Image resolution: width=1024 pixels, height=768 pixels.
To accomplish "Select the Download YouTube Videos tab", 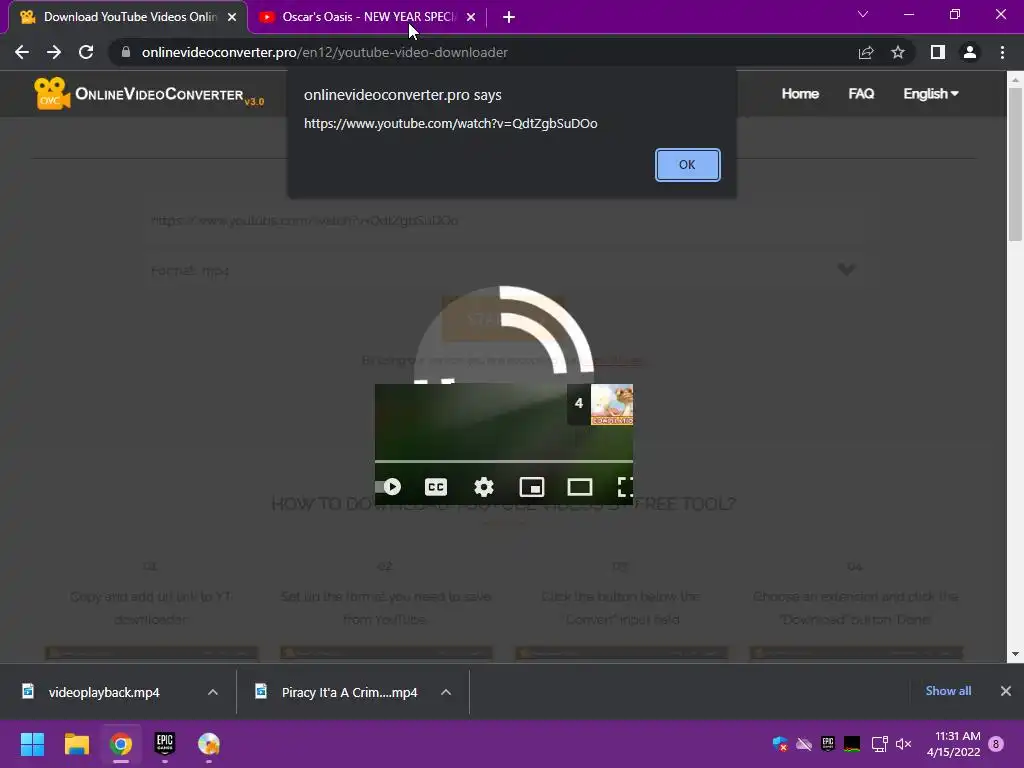I will coord(129,17).
